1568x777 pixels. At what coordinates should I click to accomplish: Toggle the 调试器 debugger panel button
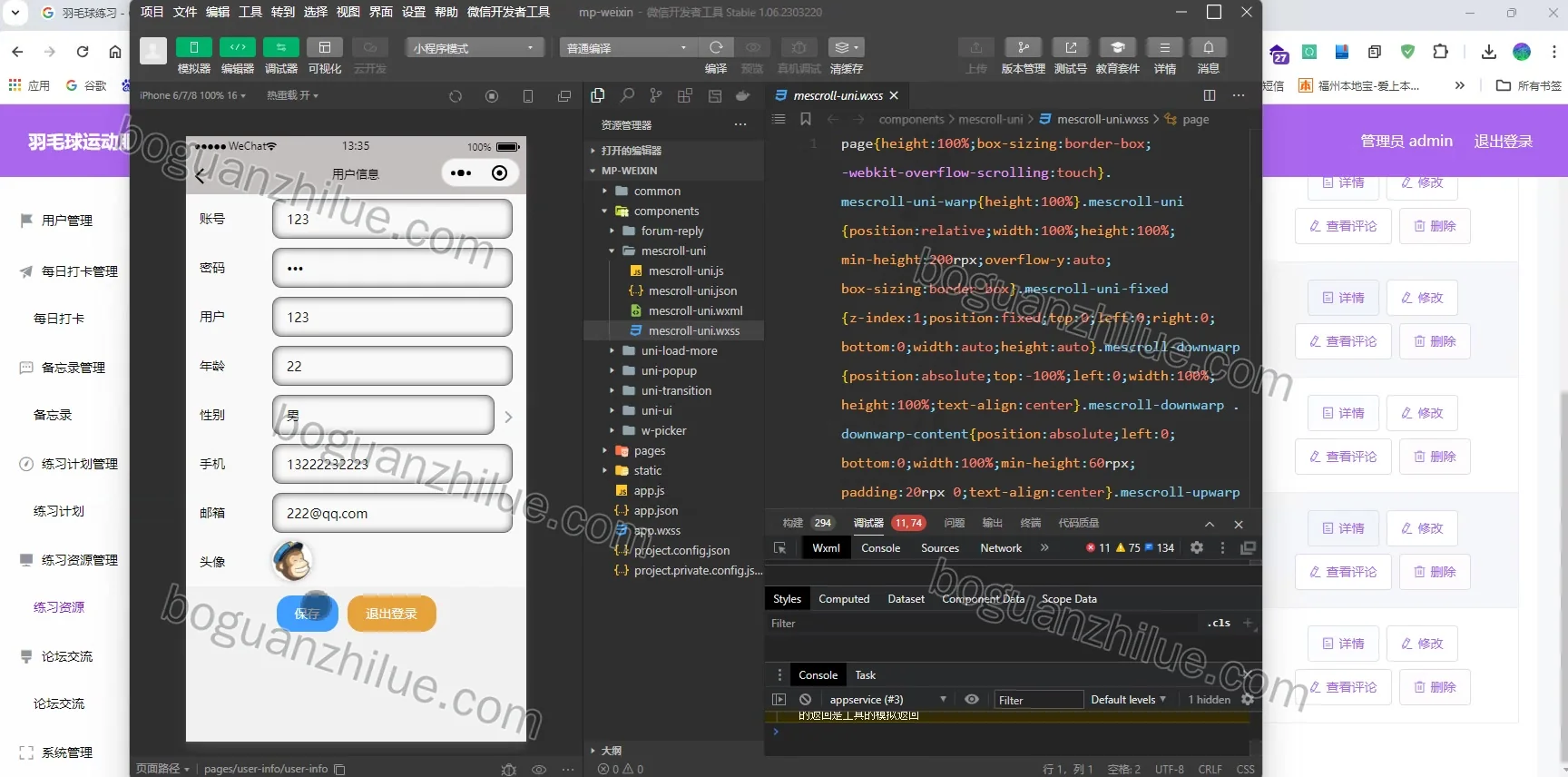280,47
